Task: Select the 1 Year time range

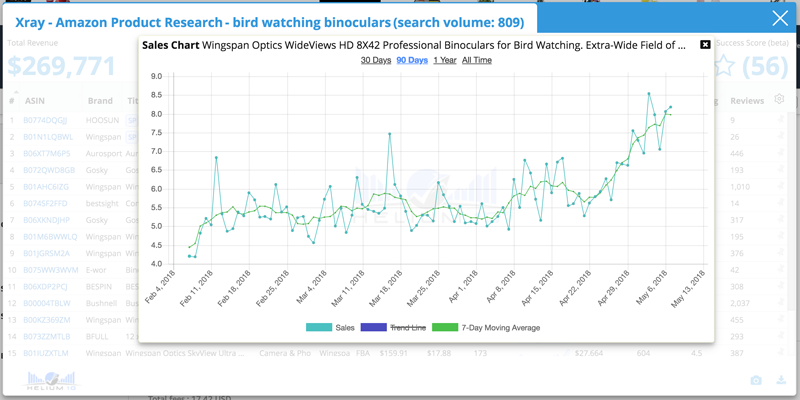Action: tap(444, 60)
